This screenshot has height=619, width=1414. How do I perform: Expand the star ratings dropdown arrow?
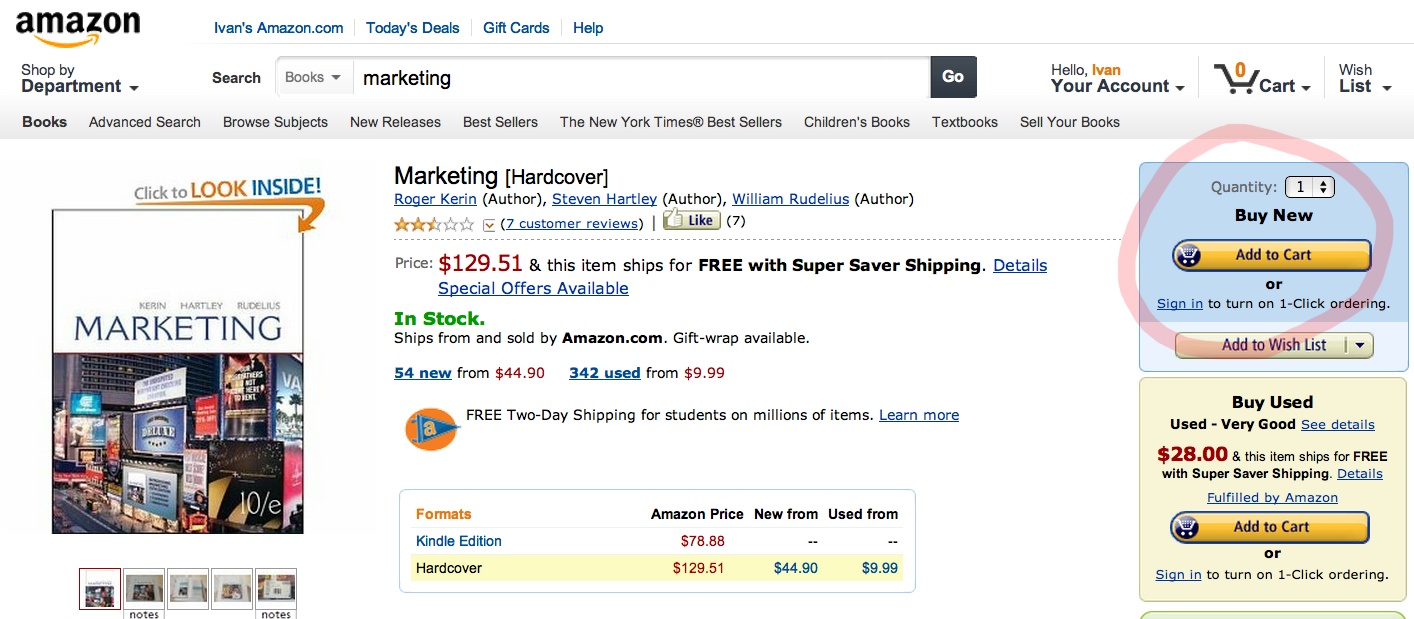(489, 224)
